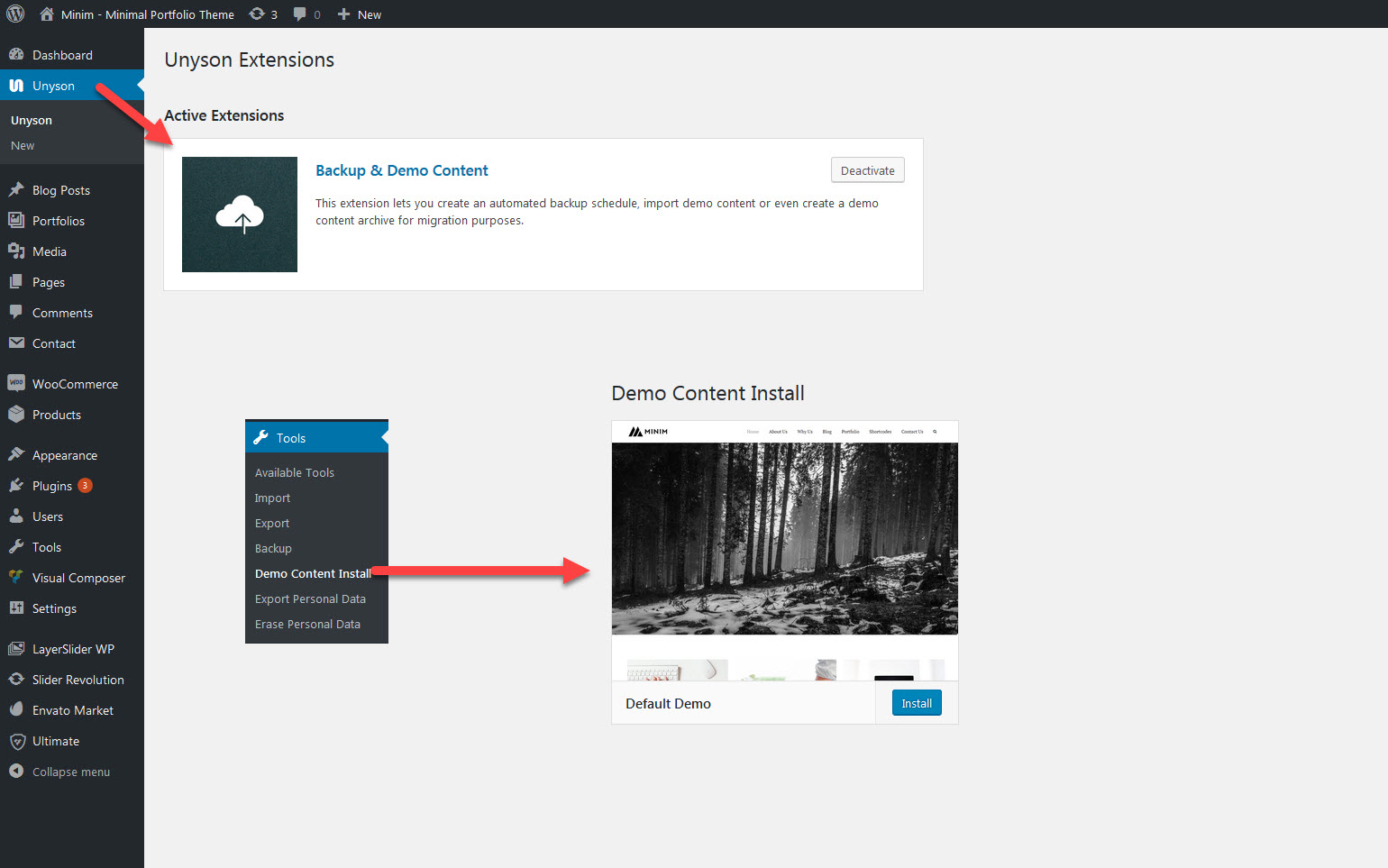Screen dimensions: 1388x868
Task: Click the Slider Revolution refresh icon
Action: coord(16,680)
